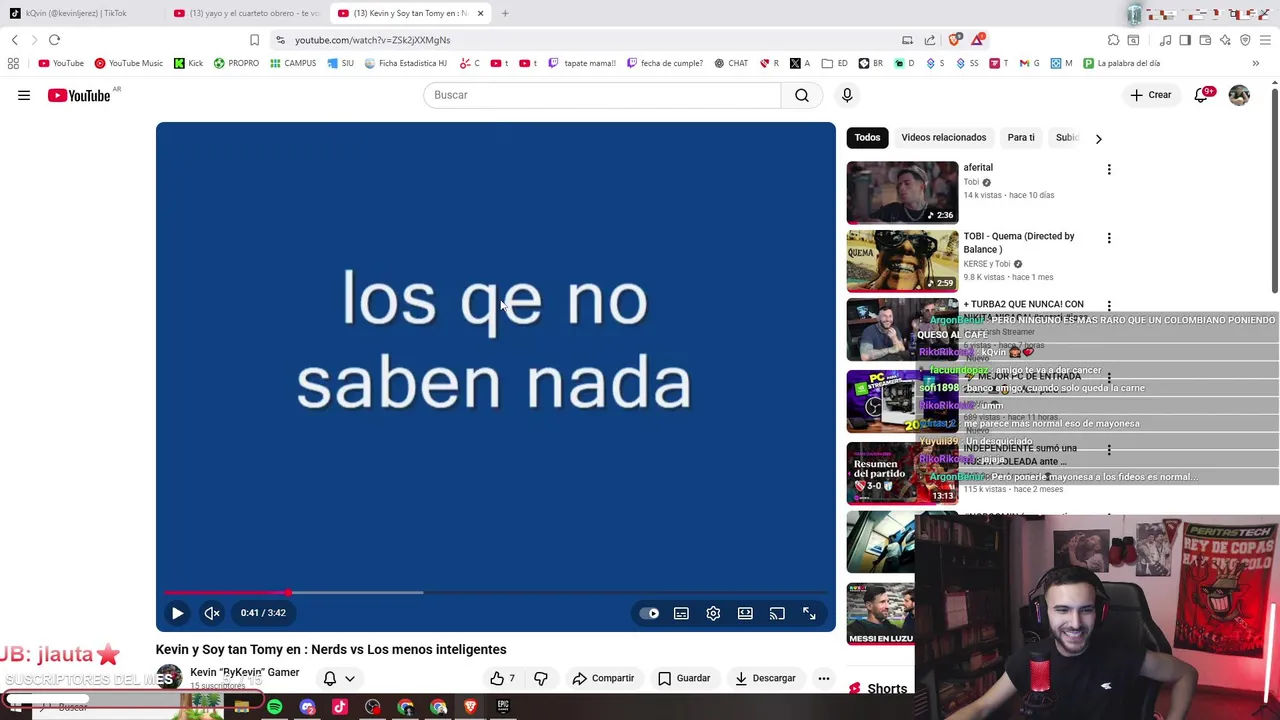Open options for the TOBI Quema video
The width and height of the screenshot is (1280, 720).
click(1109, 238)
